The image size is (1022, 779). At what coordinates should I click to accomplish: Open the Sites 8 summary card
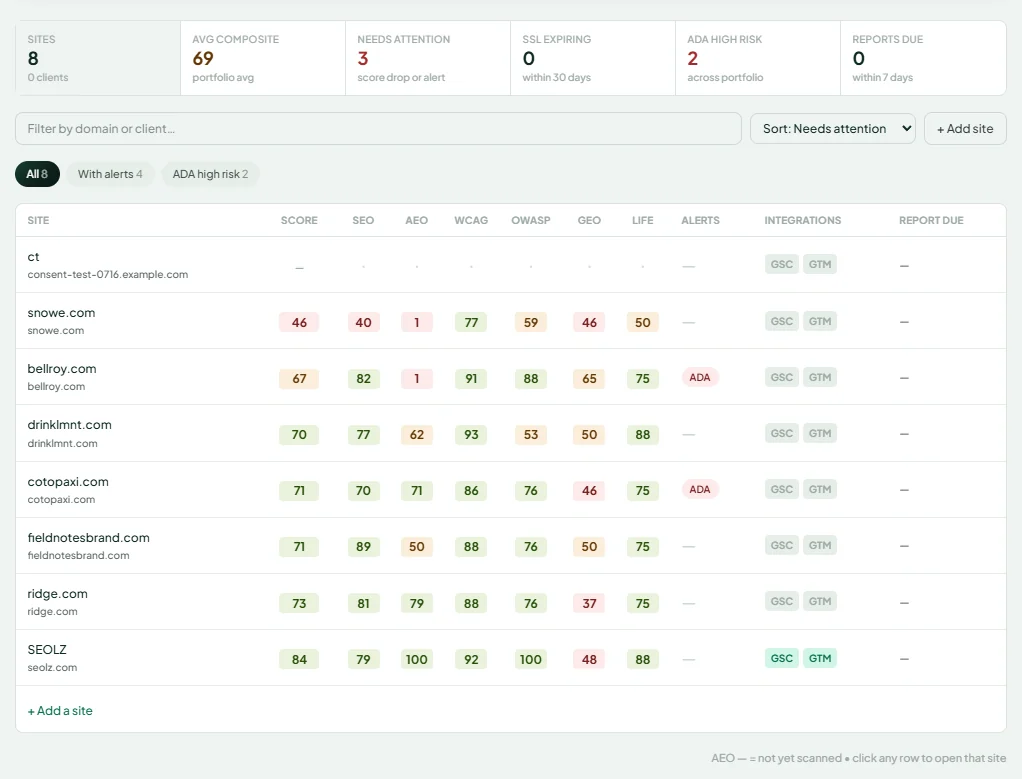click(98, 58)
